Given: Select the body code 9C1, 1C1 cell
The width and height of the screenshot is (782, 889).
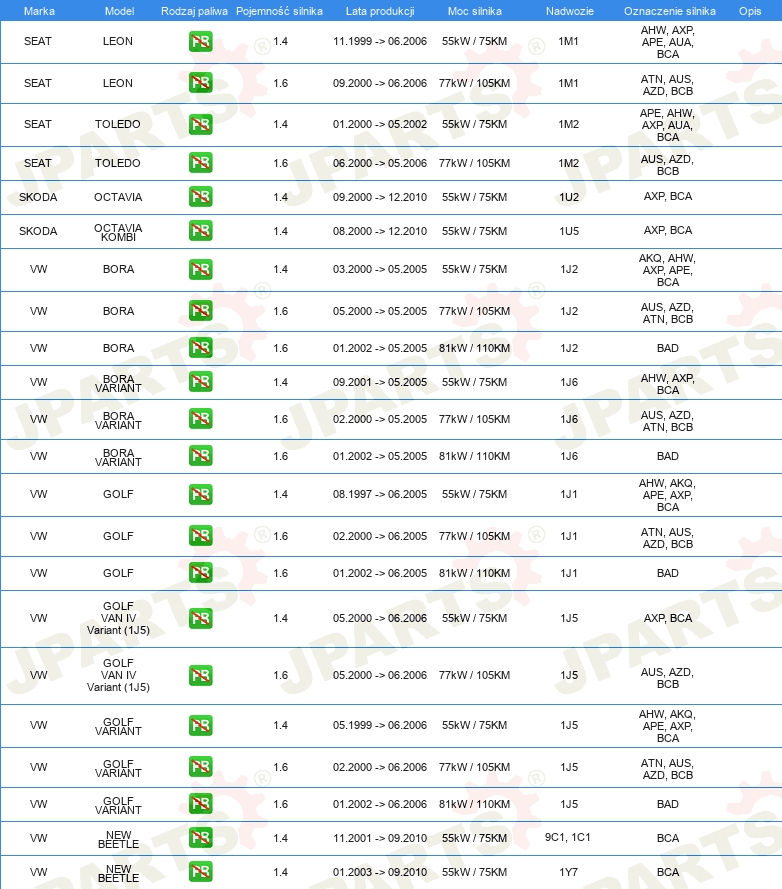Looking at the screenshot, I should point(568,837).
